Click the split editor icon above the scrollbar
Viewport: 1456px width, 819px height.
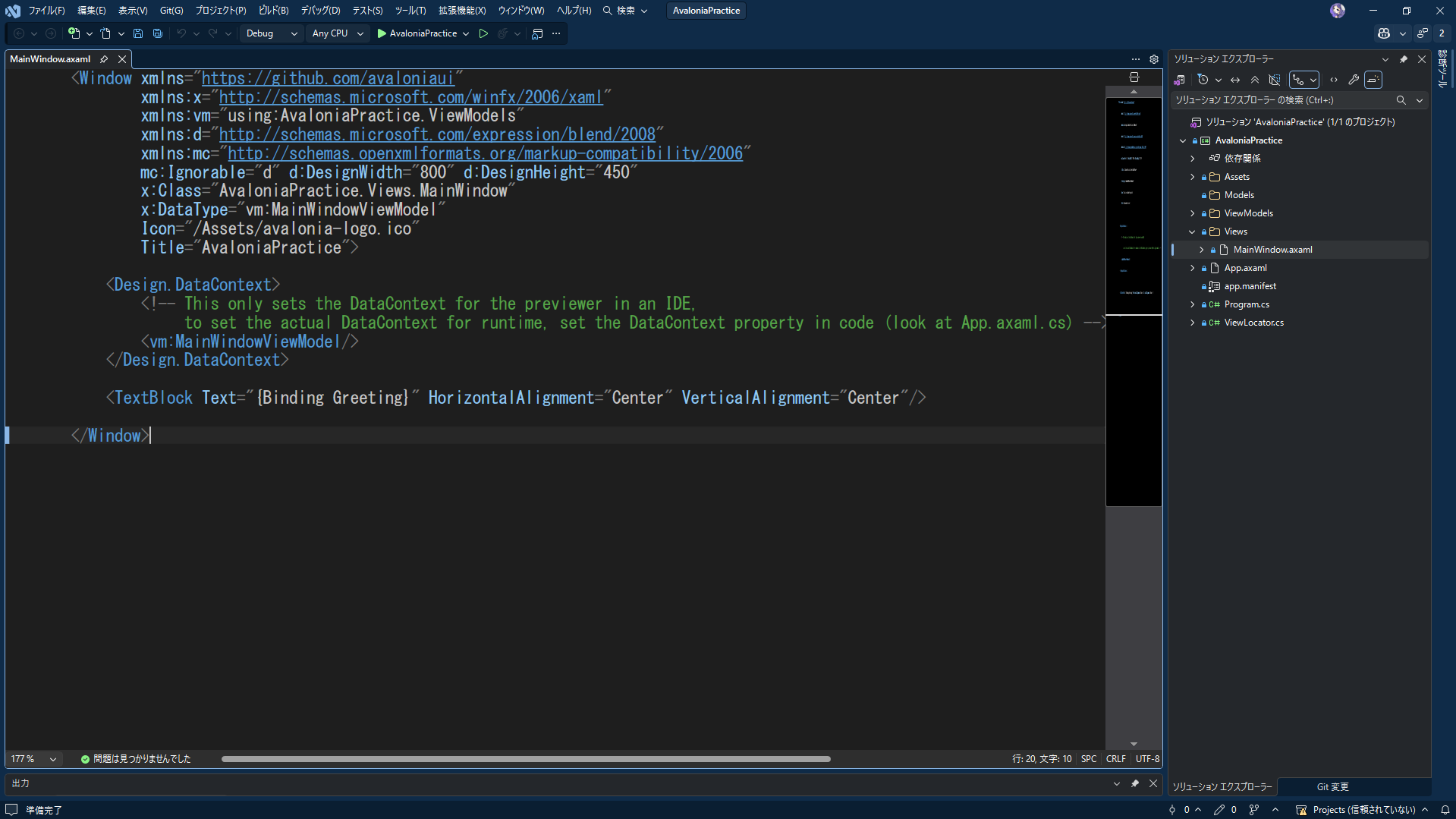[x=1134, y=77]
